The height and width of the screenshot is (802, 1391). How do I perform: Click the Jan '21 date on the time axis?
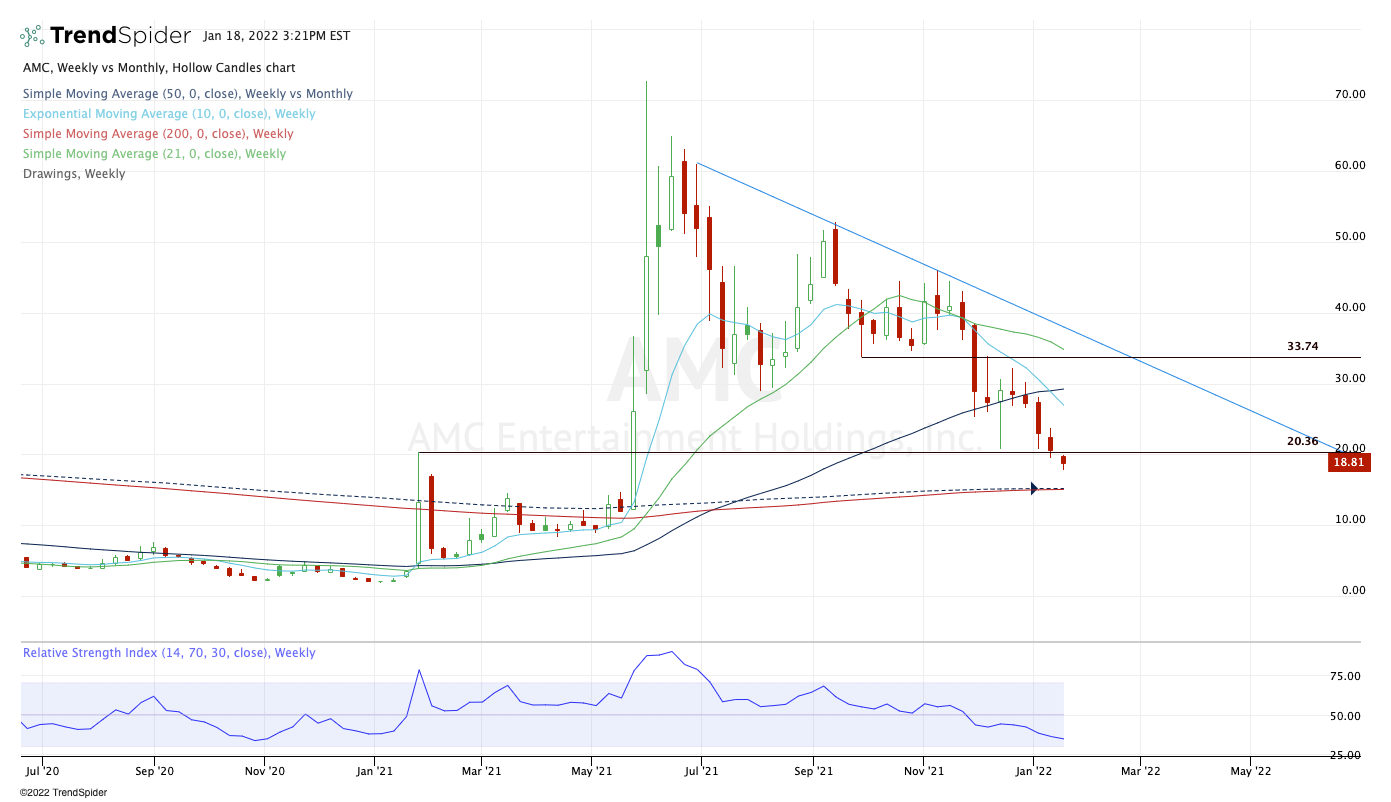[374, 771]
